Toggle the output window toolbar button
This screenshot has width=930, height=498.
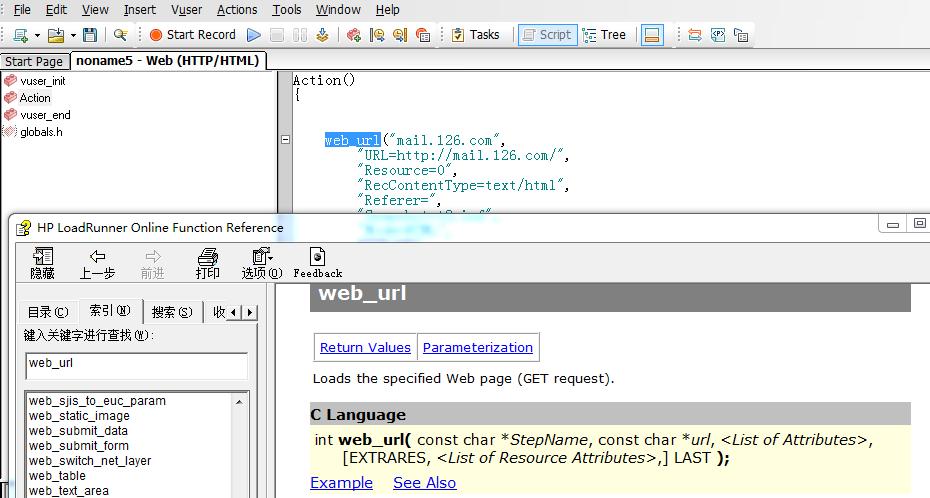pyautogui.click(x=652, y=35)
